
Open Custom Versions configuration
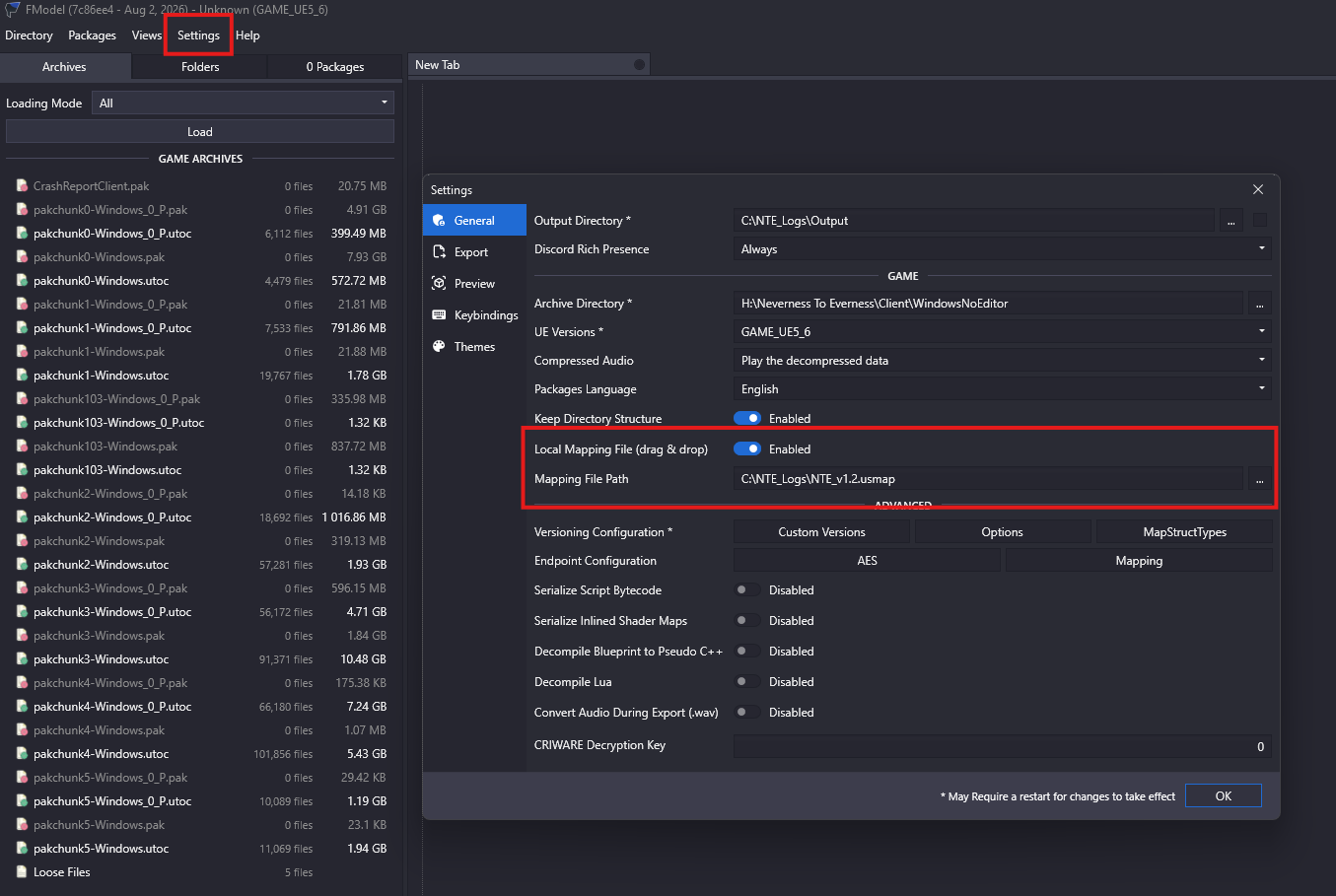point(821,532)
